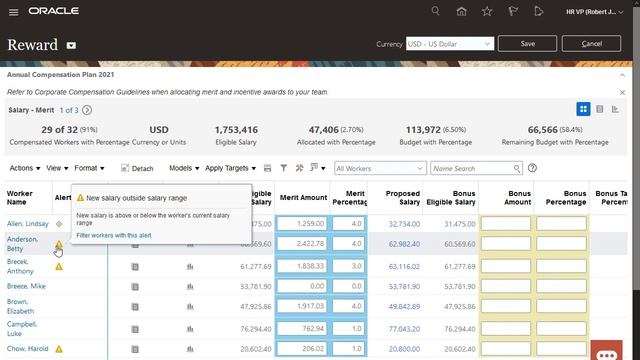Click the Merit Amount column header
Screen dimensions: 640x360
coord(303,198)
